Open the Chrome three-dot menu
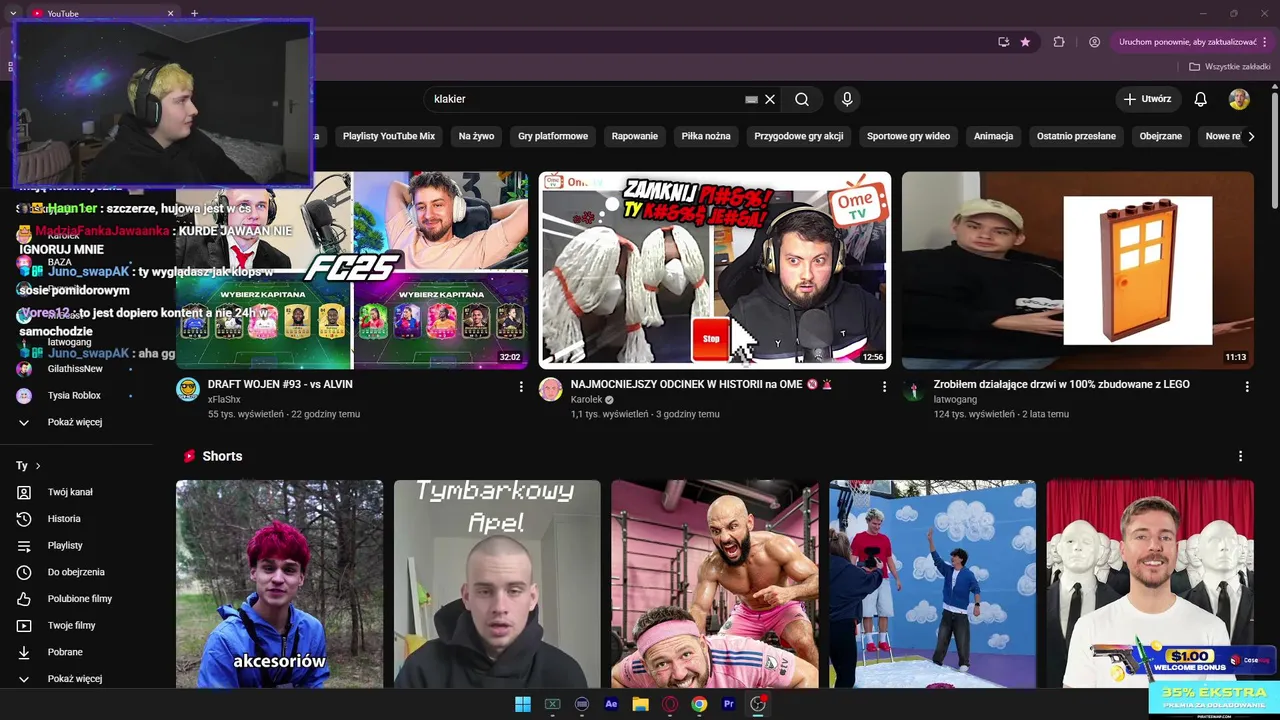The height and width of the screenshot is (720, 1280). [x=1265, y=42]
